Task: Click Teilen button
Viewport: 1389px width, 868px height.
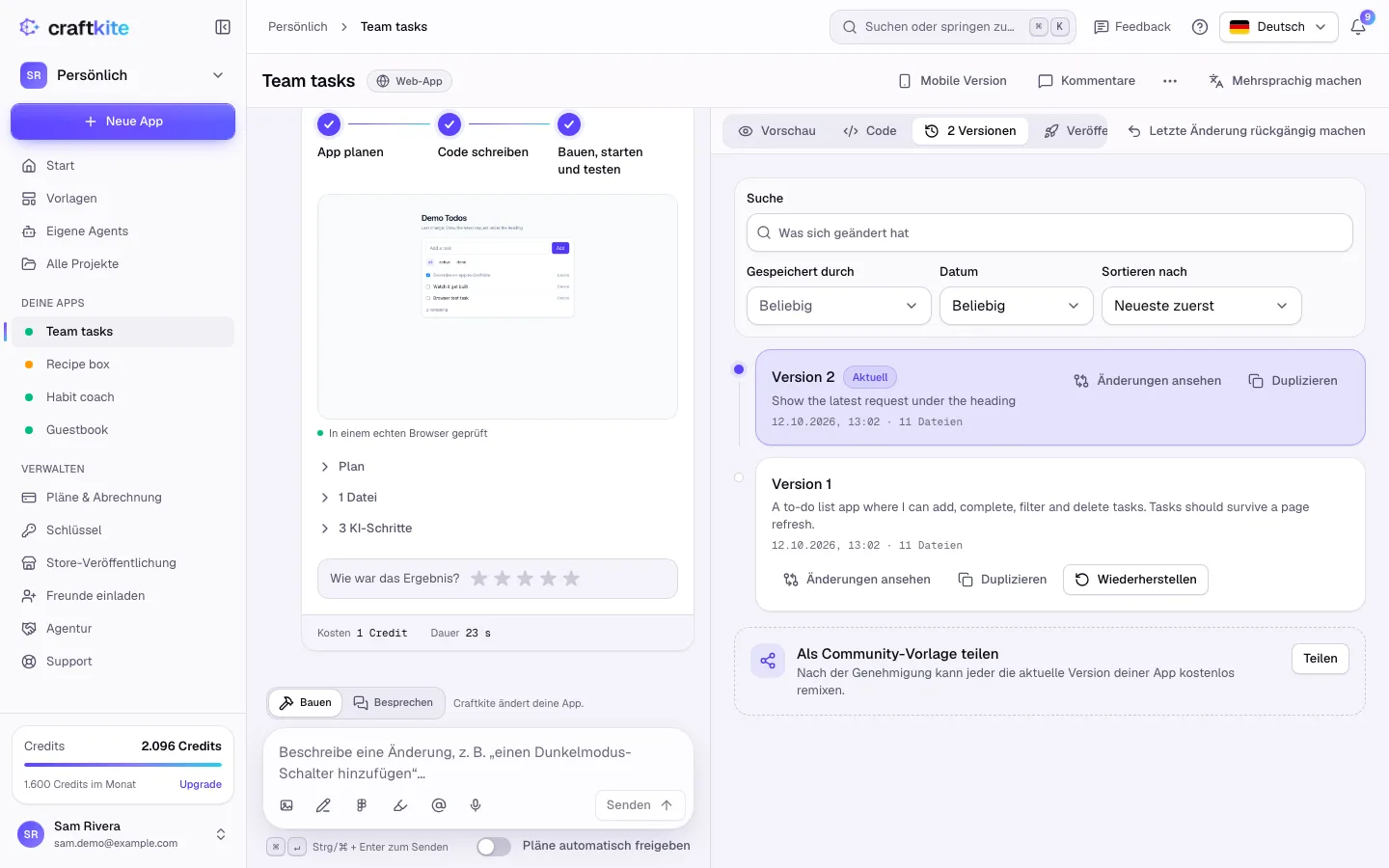Action: pos(1321,659)
